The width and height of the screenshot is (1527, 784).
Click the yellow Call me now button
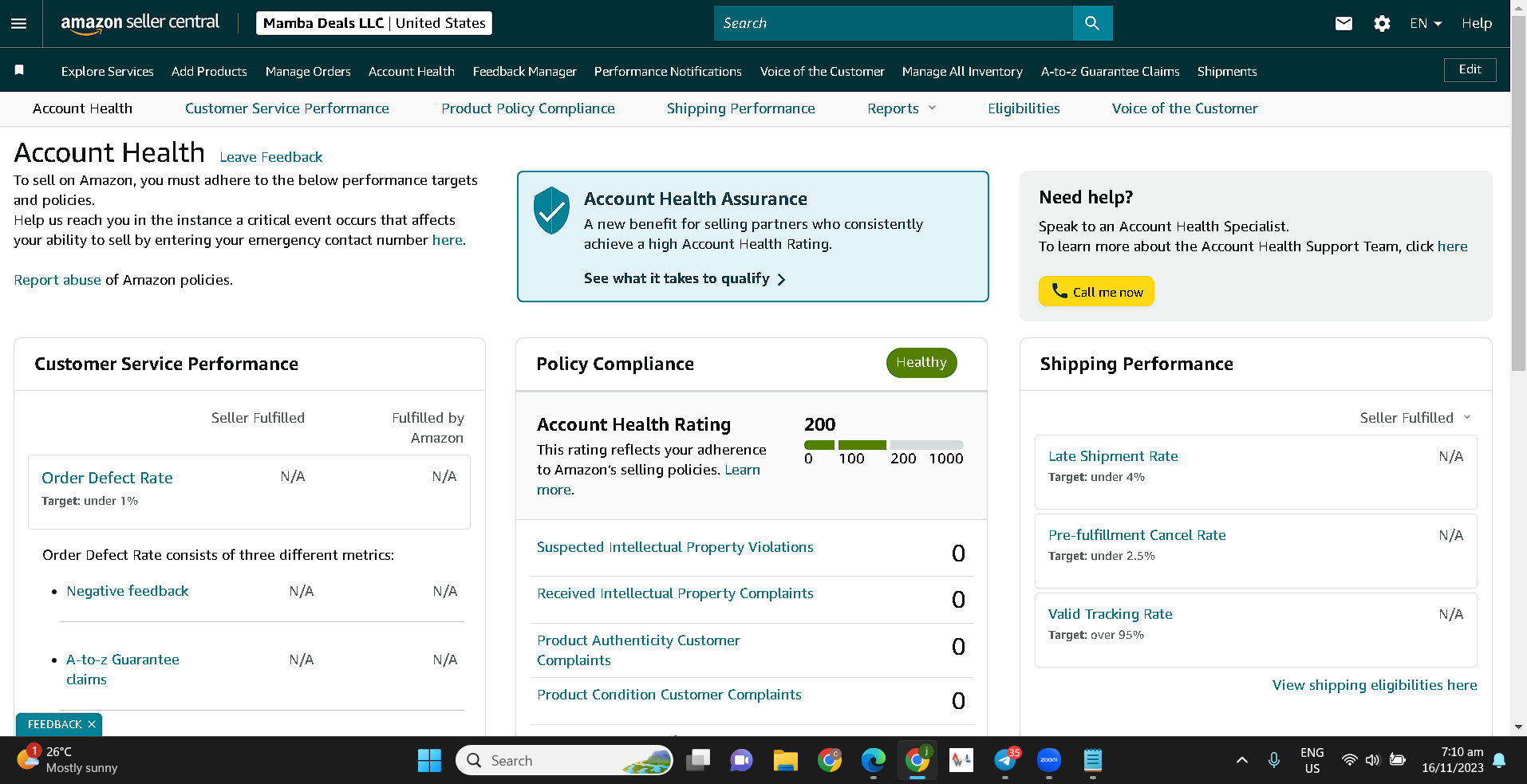1096,291
